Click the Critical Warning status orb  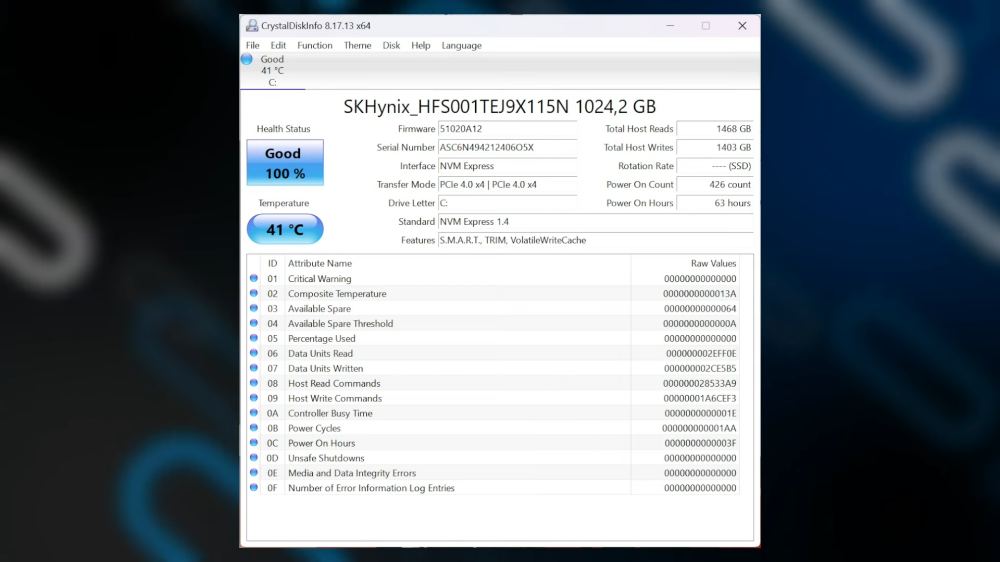point(254,279)
